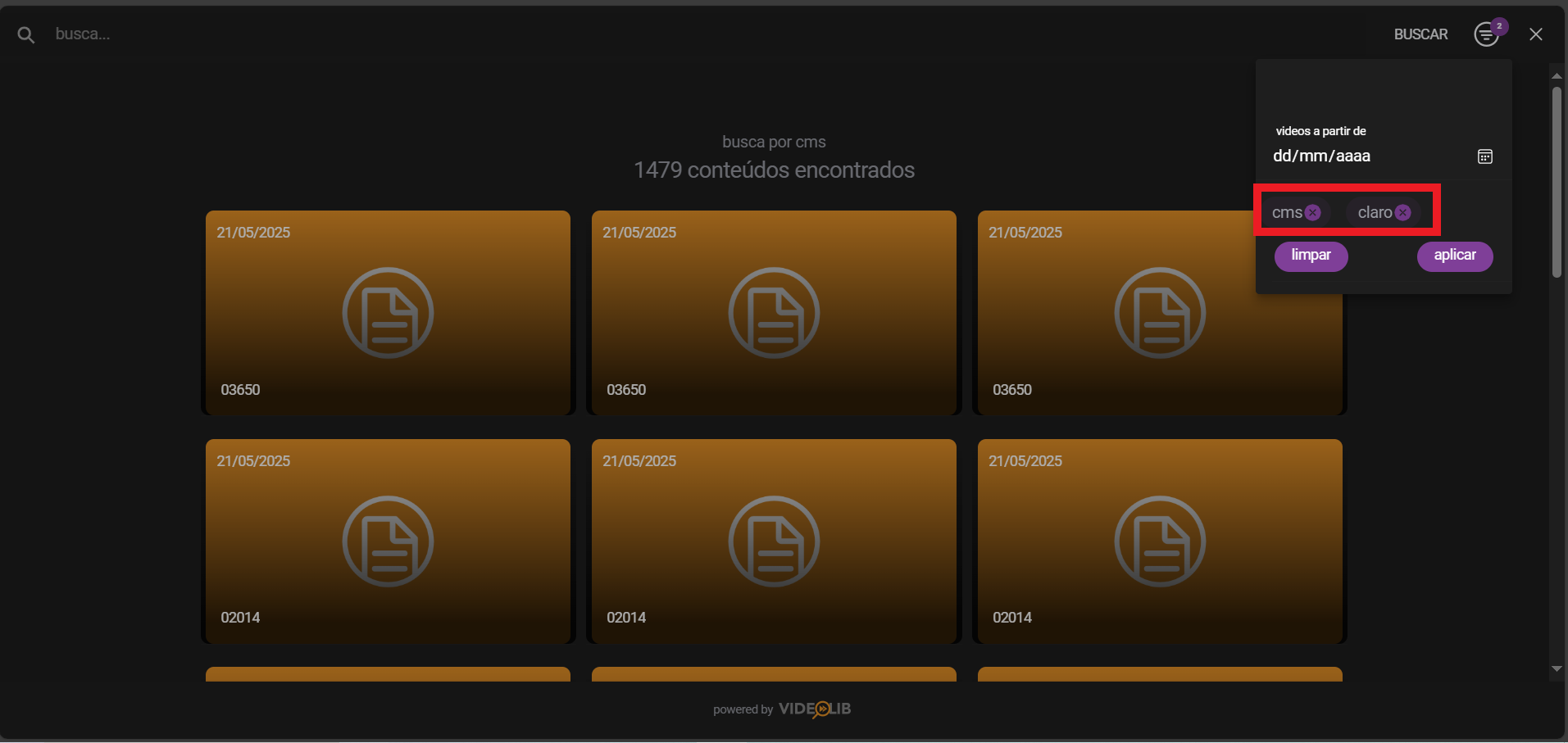Click the document icon on the first 02014 card
This screenshot has width=1568, height=743.
[387, 541]
